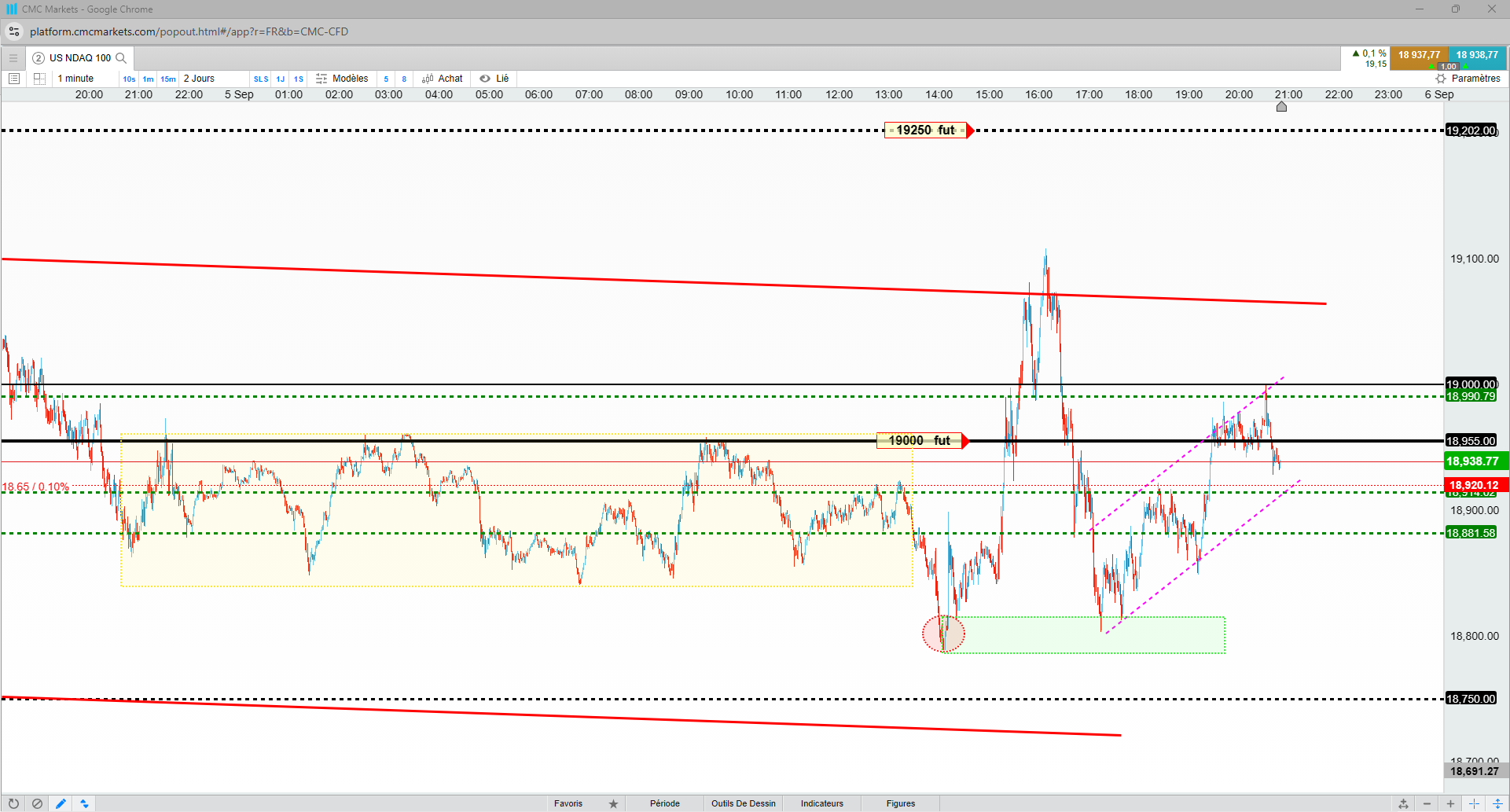Click the reset/refresh arrow icon at bottom left
The image size is (1510, 812).
[13, 803]
